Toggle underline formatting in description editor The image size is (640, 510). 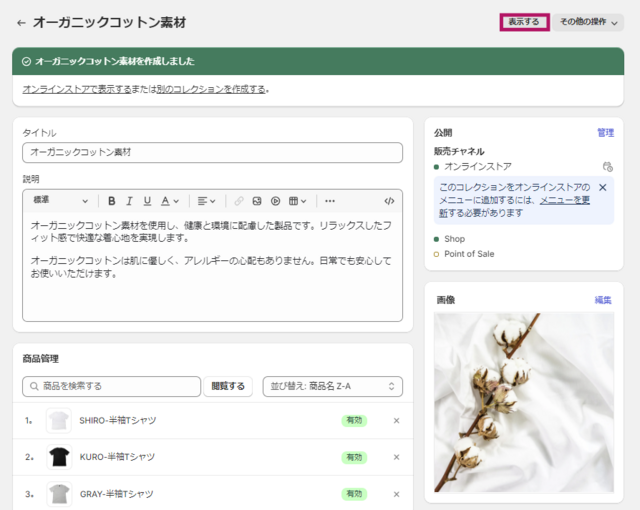(148, 201)
